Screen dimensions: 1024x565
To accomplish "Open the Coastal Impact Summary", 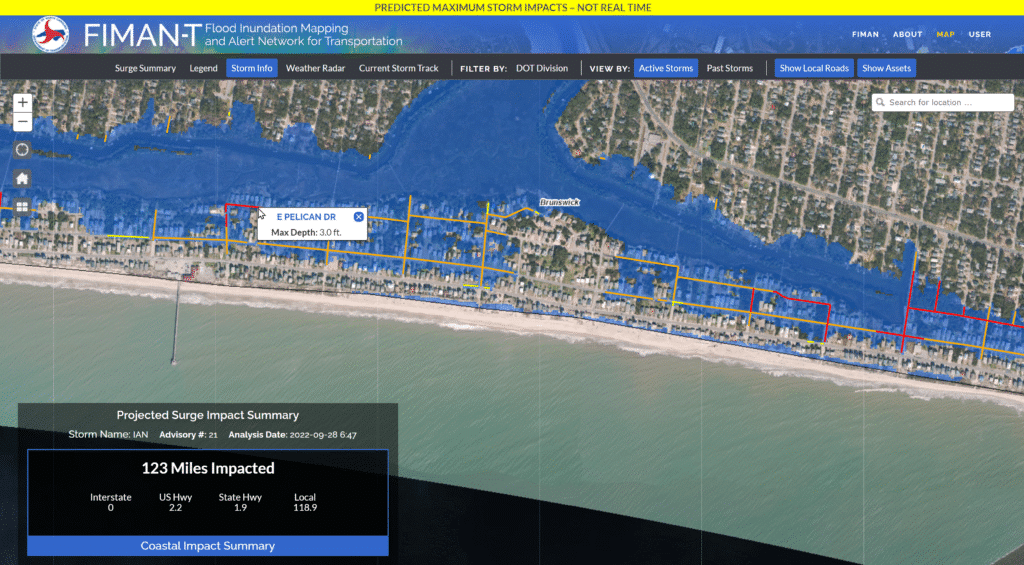I will [x=207, y=546].
